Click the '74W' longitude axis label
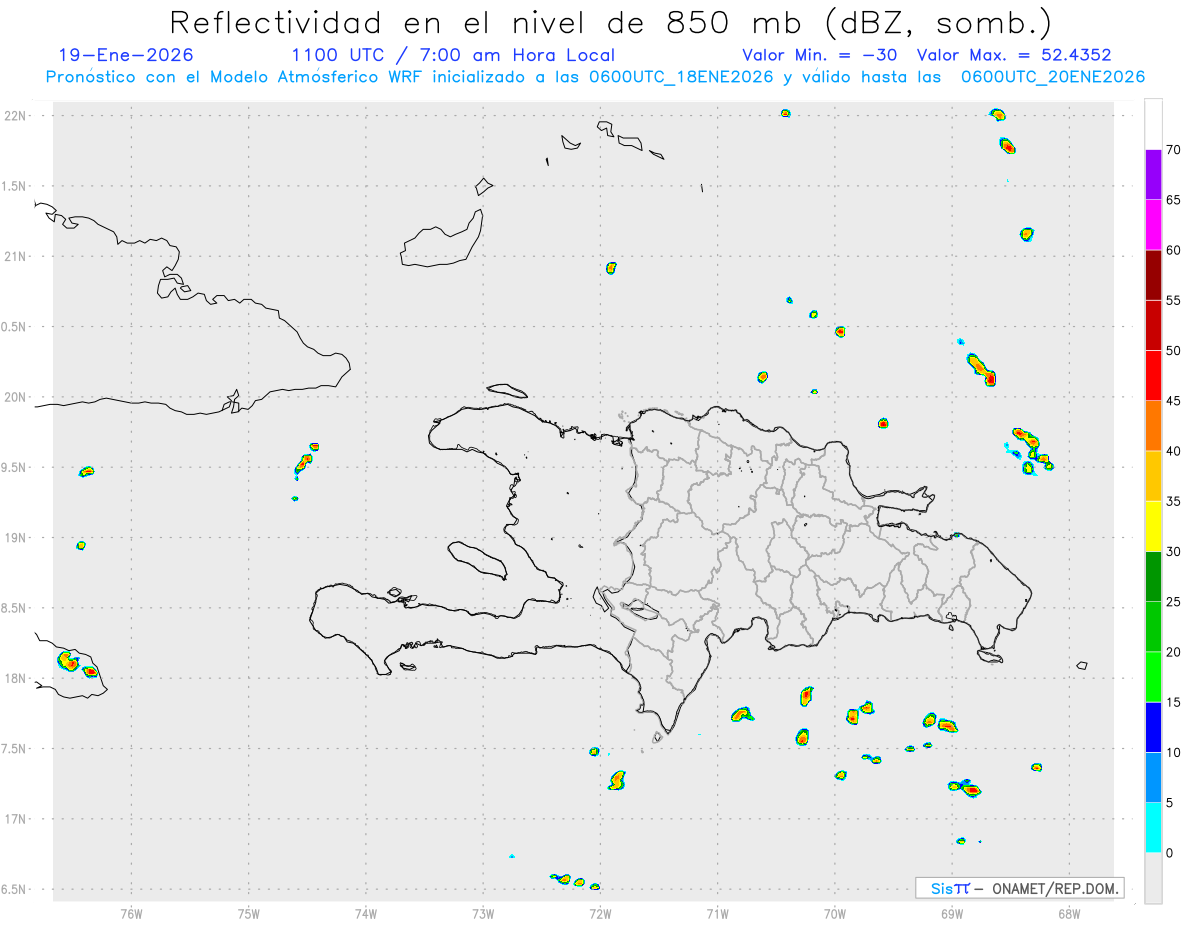 [x=366, y=913]
